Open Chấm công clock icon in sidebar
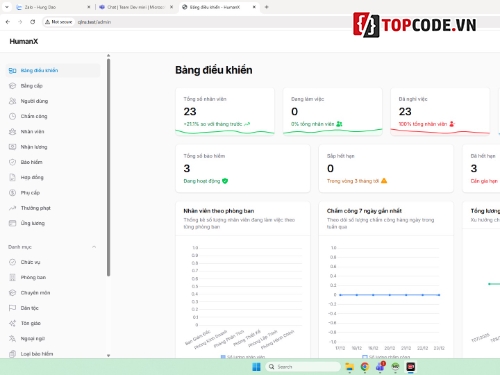The height and width of the screenshot is (375, 500). [x=12, y=116]
